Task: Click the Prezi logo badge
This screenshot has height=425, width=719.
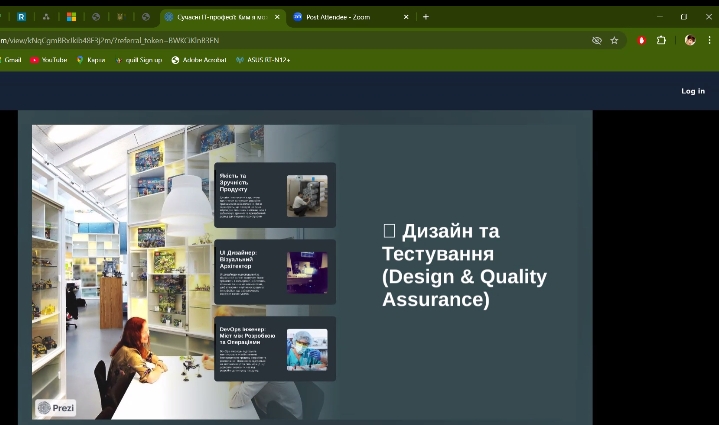Action: pyautogui.click(x=56, y=408)
